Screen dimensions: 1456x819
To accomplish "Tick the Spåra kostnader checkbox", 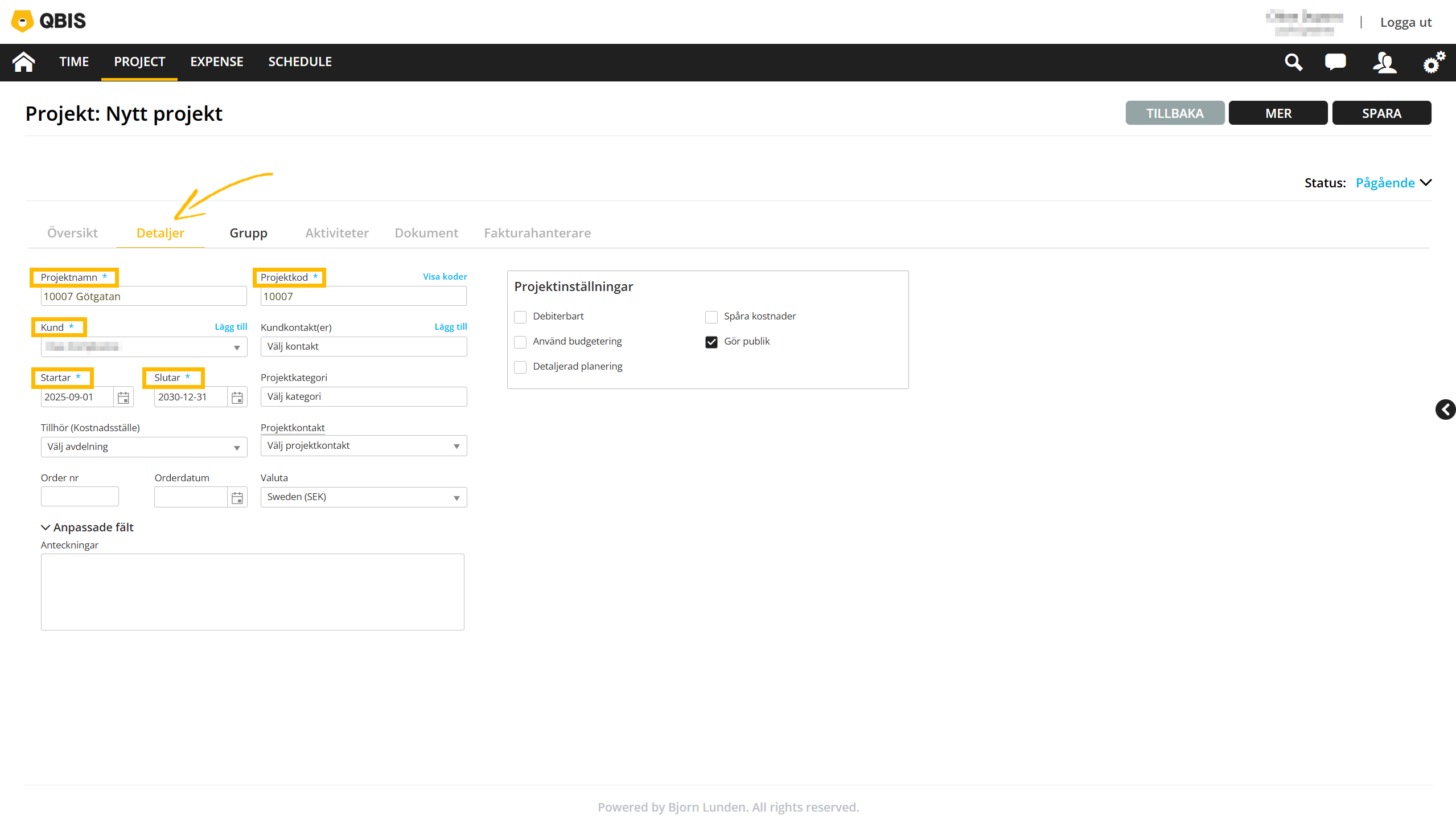I will point(711,317).
